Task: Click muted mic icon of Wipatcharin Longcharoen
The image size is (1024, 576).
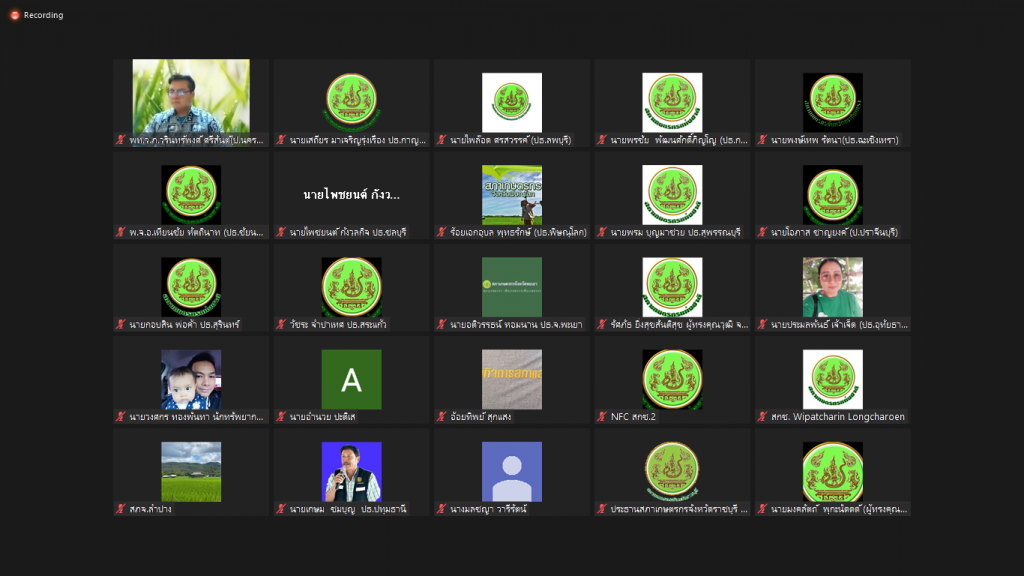Action: pos(762,417)
